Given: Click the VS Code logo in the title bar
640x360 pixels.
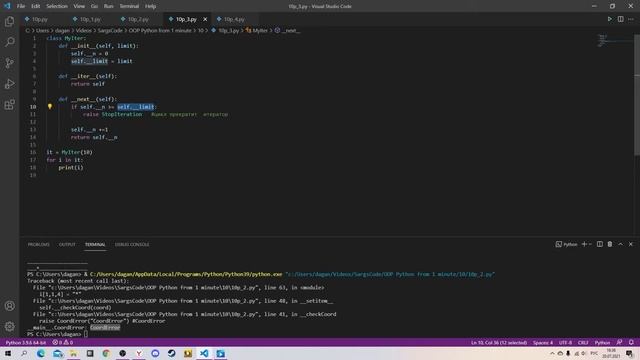Looking at the screenshot, I should click(7, 6).
